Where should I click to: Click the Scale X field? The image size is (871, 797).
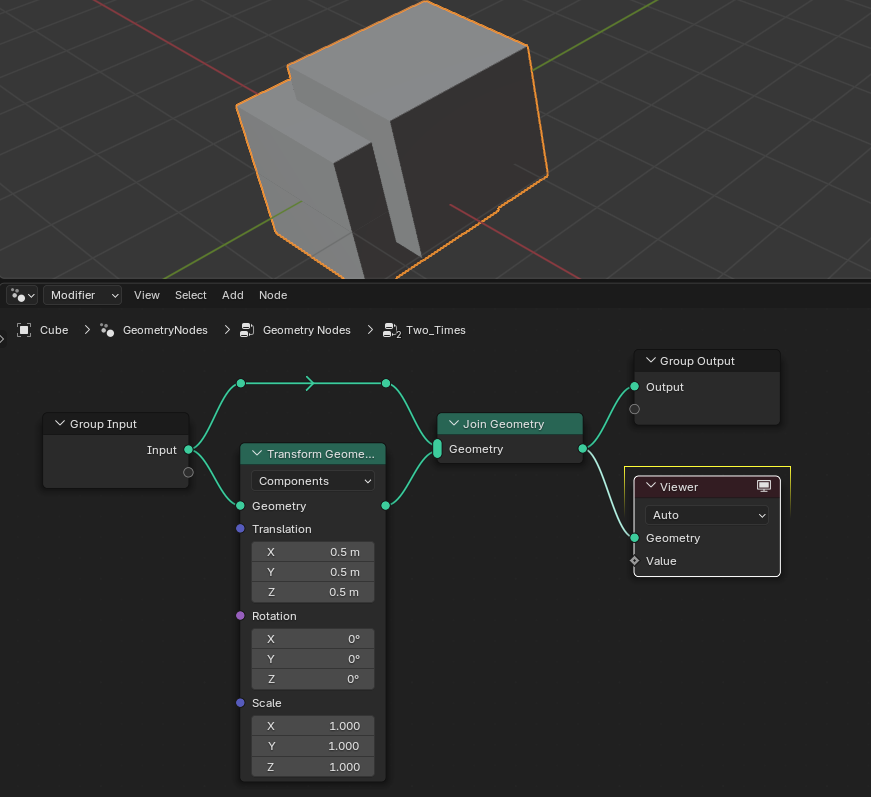[313, 726]
